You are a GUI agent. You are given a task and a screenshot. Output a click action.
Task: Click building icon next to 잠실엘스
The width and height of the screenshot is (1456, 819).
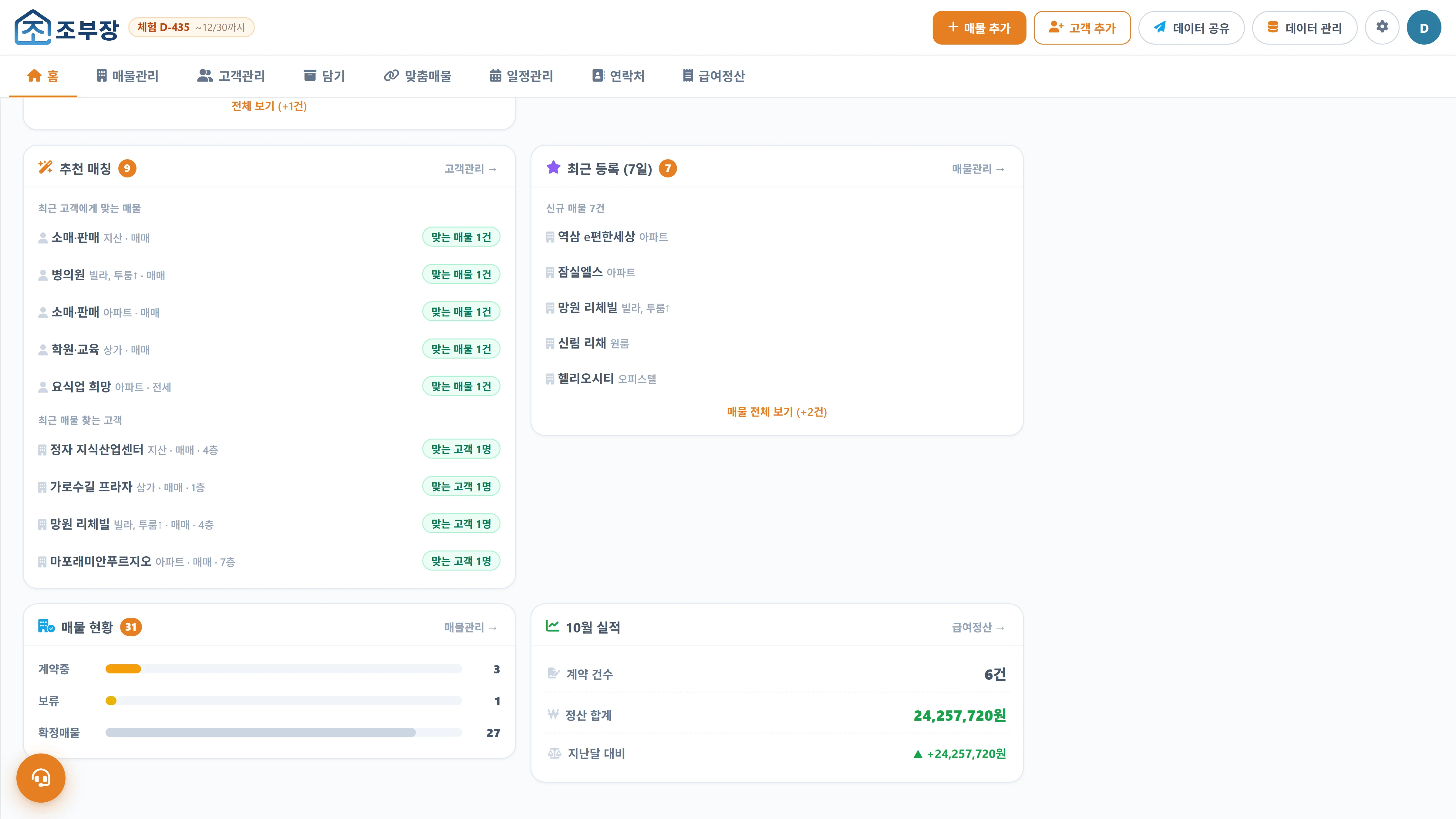pos(550,272)
